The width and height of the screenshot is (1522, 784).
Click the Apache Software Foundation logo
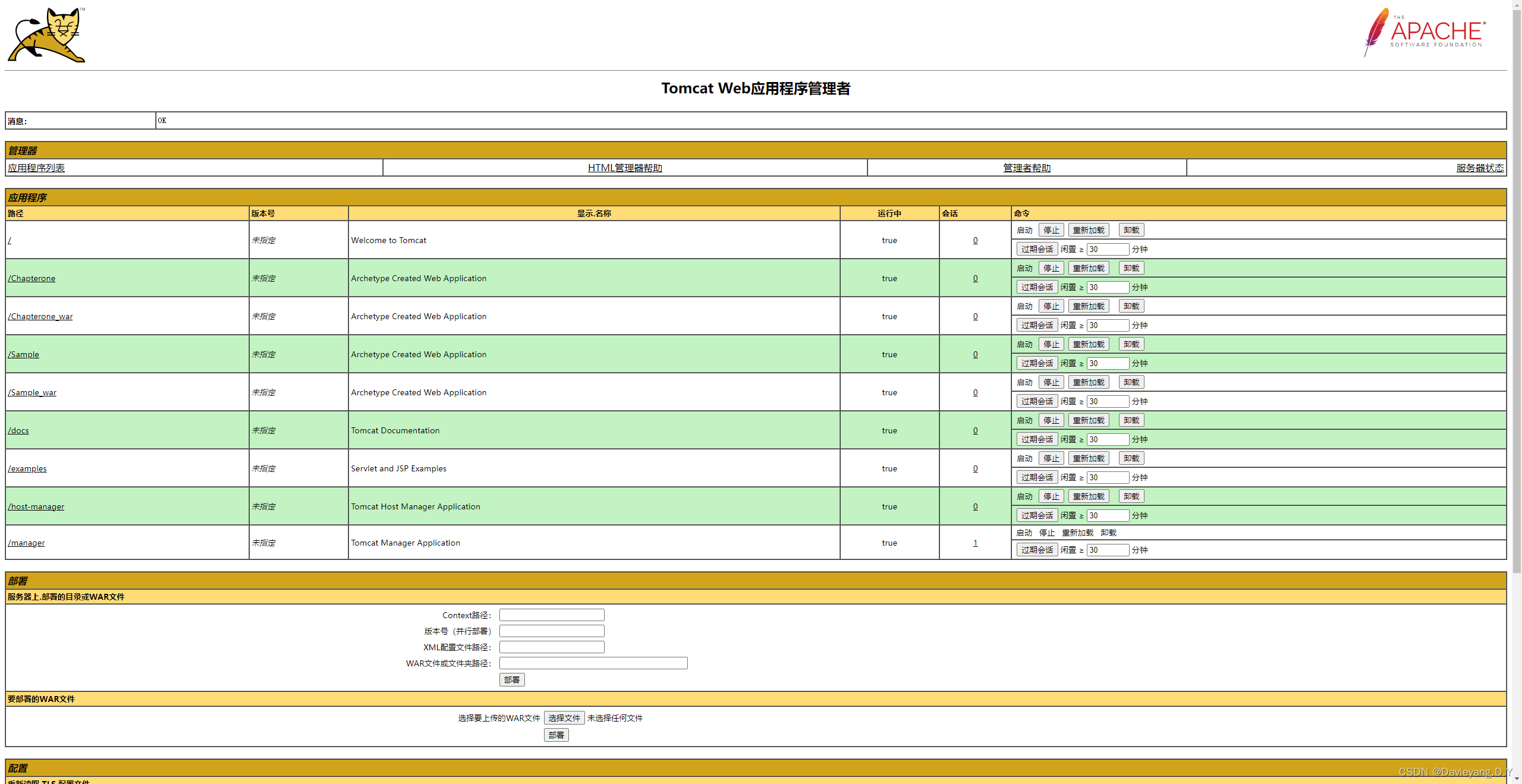click(x=1424, y=33)
